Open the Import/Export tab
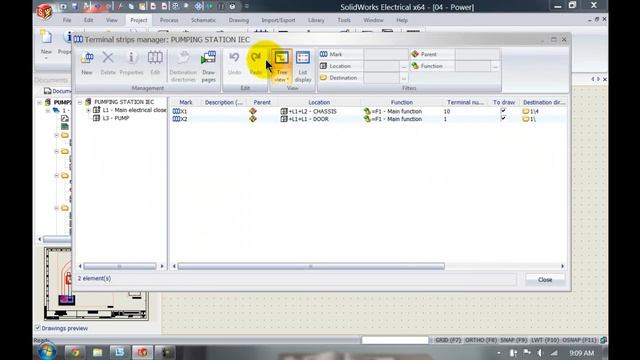The height and width of the screenshot is (360, 640). pos(278,20)
